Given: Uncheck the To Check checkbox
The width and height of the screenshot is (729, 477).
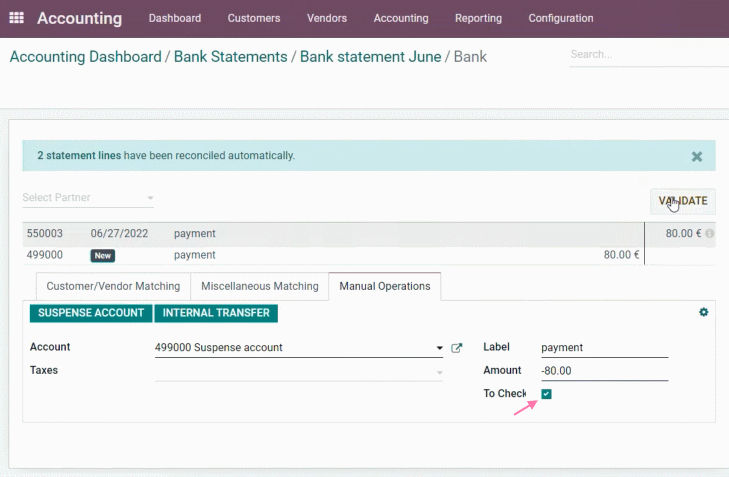Looking at the screenshot, I should tap(546, 394).
